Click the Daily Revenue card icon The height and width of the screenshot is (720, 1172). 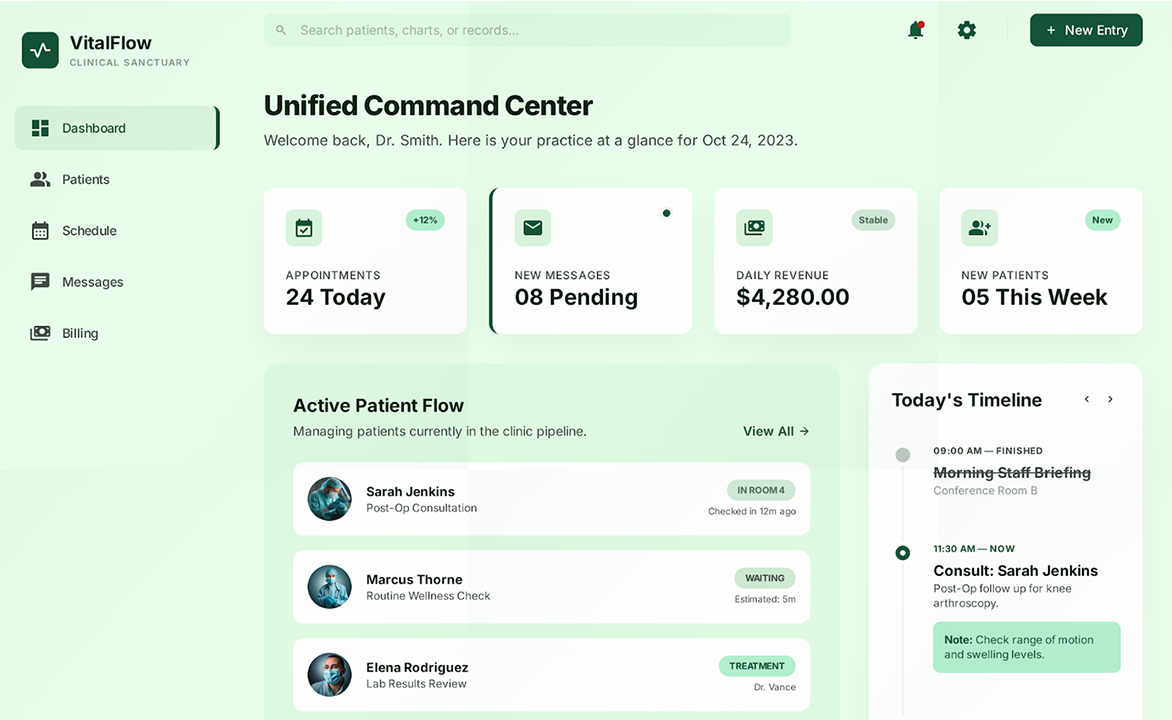coord(754,228)
